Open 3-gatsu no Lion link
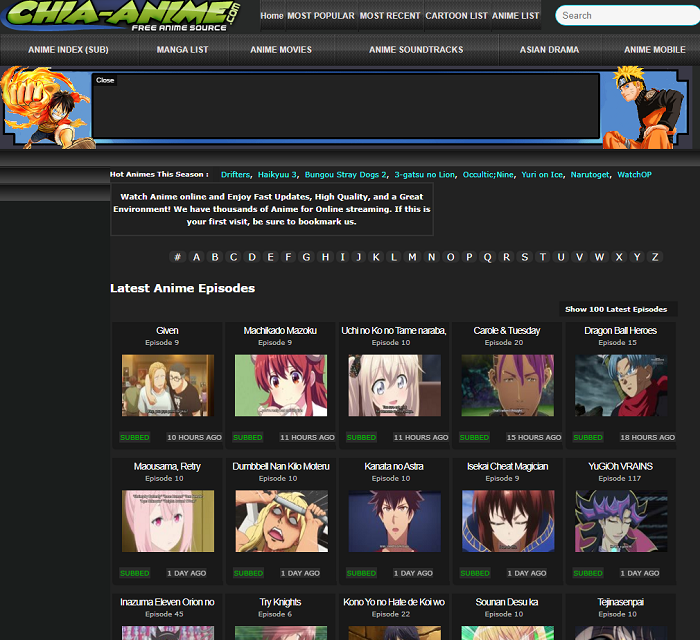 tap(425, 175)
